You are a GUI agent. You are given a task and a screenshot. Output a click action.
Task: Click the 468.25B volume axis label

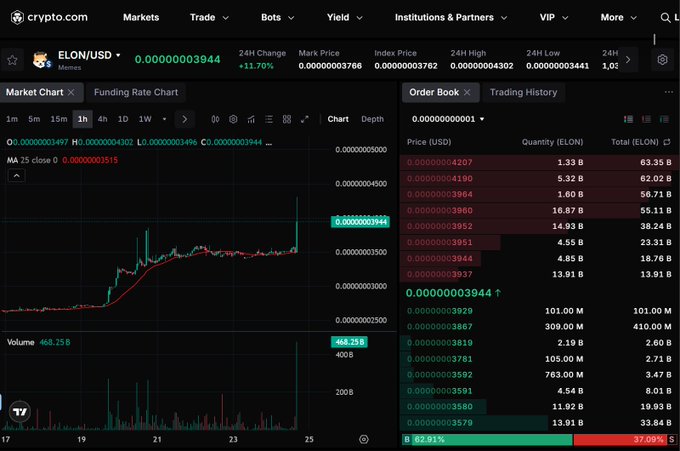click(350, 342)
